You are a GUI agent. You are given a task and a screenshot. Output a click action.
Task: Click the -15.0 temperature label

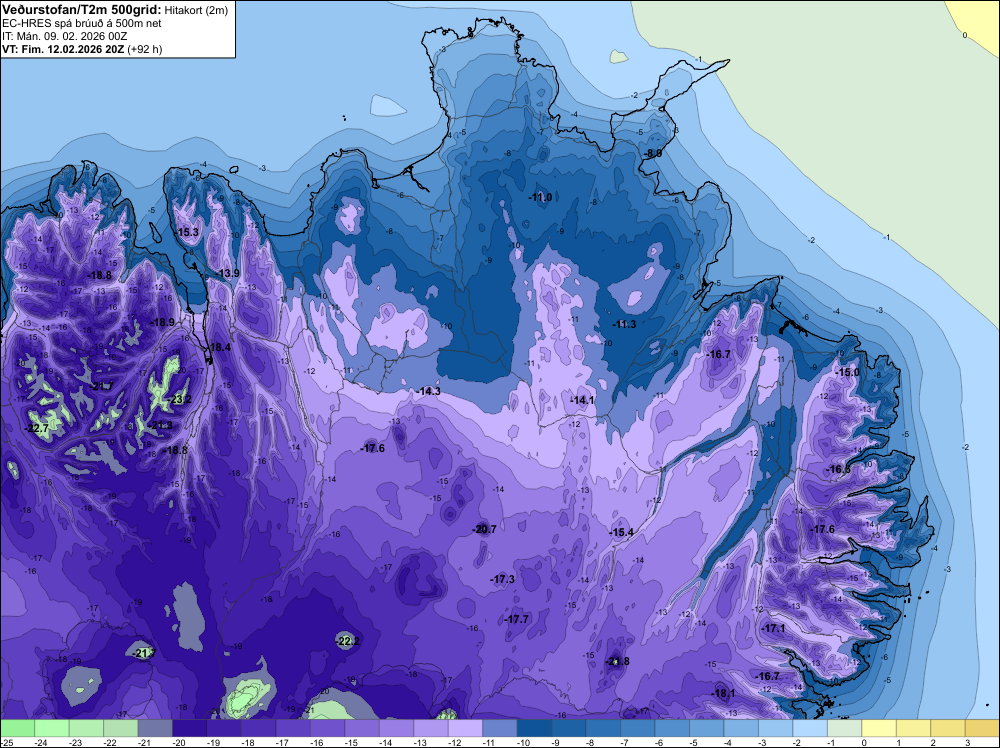848,372
